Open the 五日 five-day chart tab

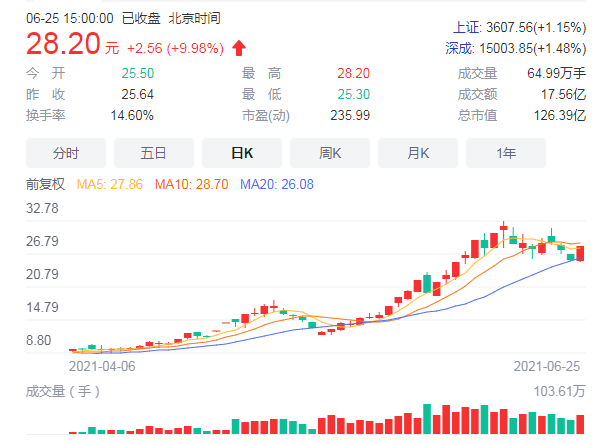pos(154,153)
